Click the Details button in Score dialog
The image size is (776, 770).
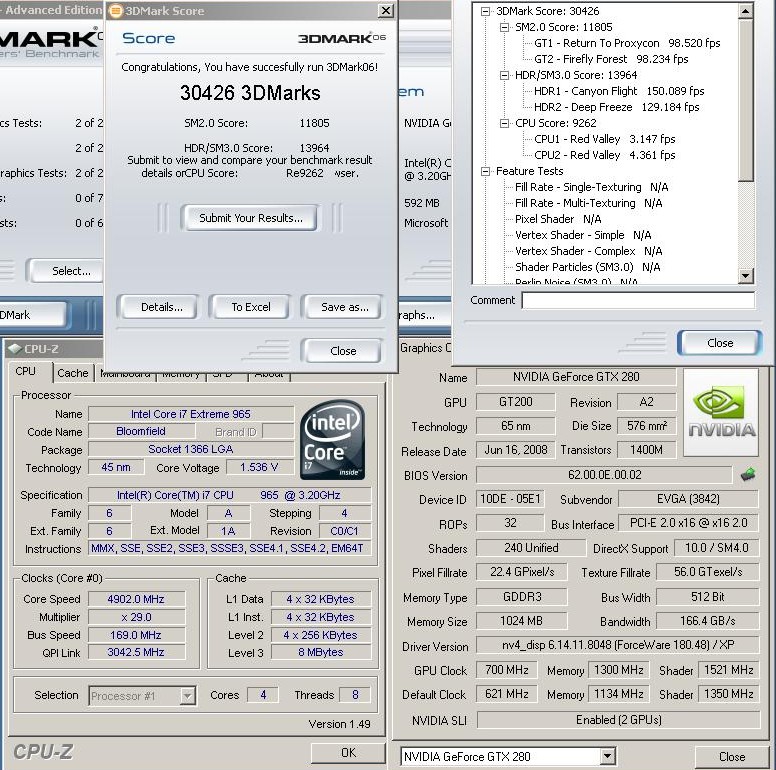pyautogui.click(x=161, y=307)
